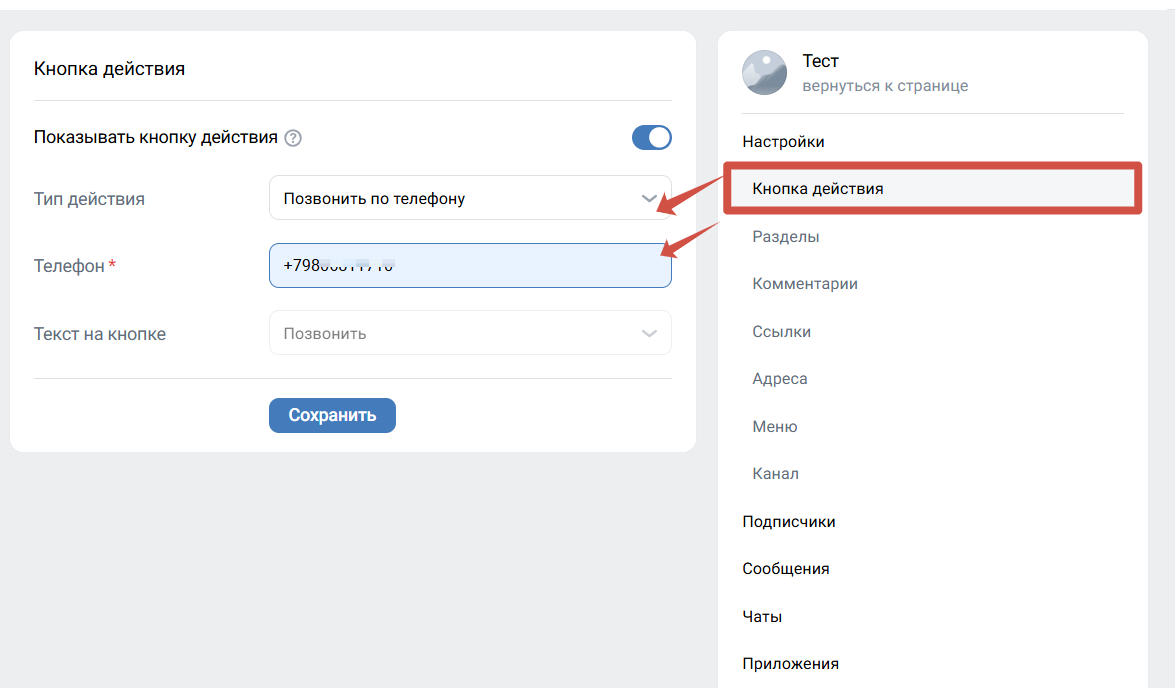1175x688 pixels.
Task: Select Кнопка действия menu item
Action: 932,188
